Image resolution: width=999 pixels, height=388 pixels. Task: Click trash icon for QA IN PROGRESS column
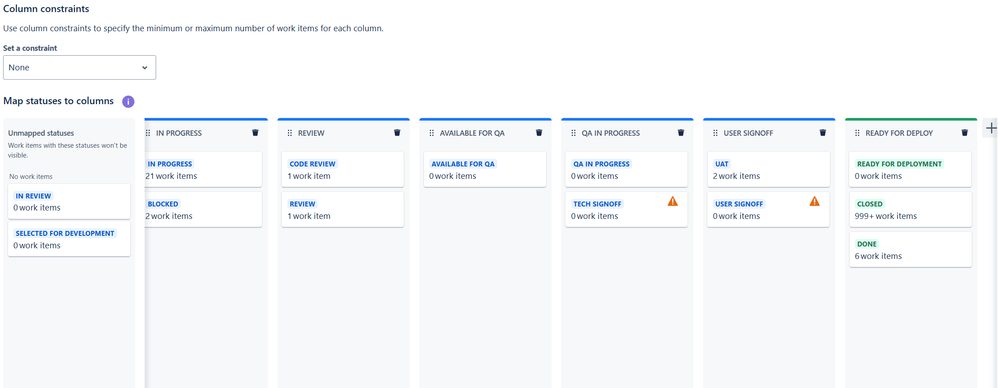click(x=681, y=133)
